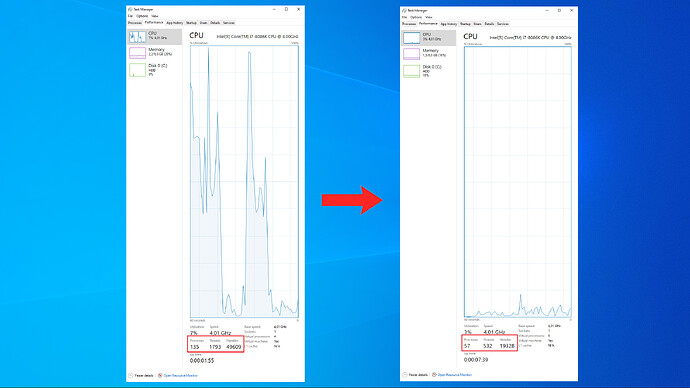Select Performance tab in right window

point(428,23)
